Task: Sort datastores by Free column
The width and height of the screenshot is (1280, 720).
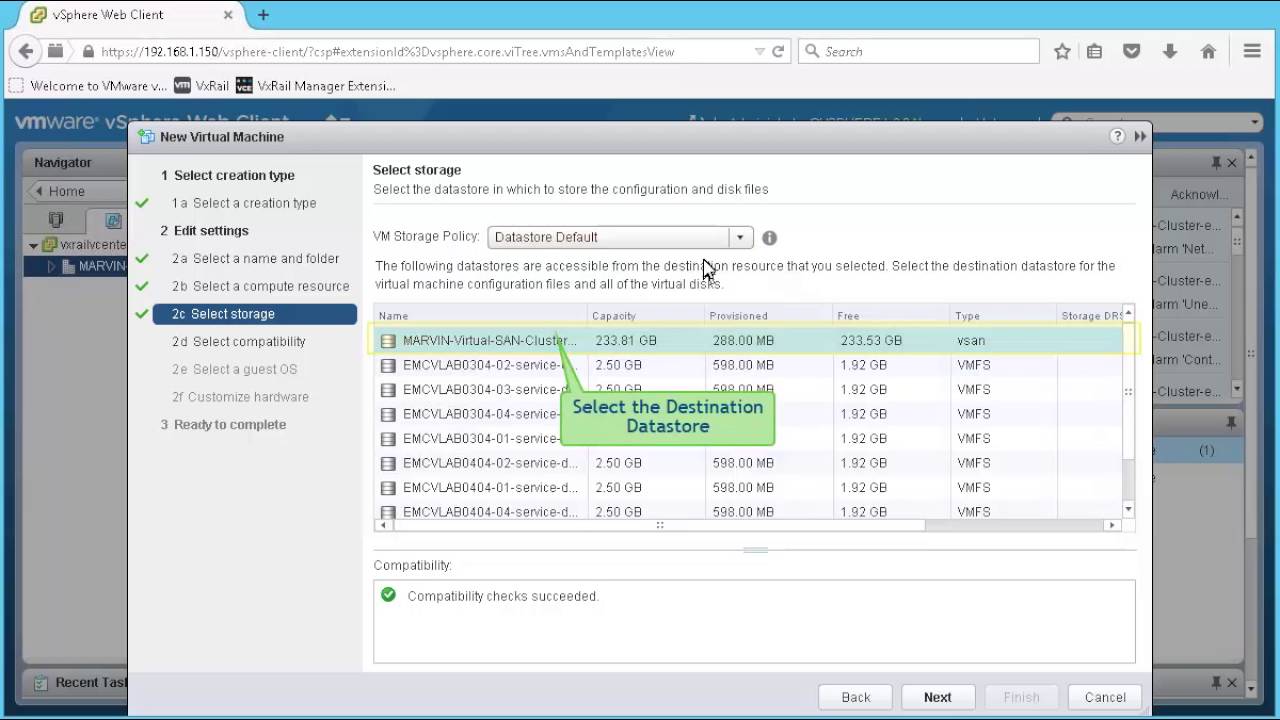Action: tap(891, 316)
